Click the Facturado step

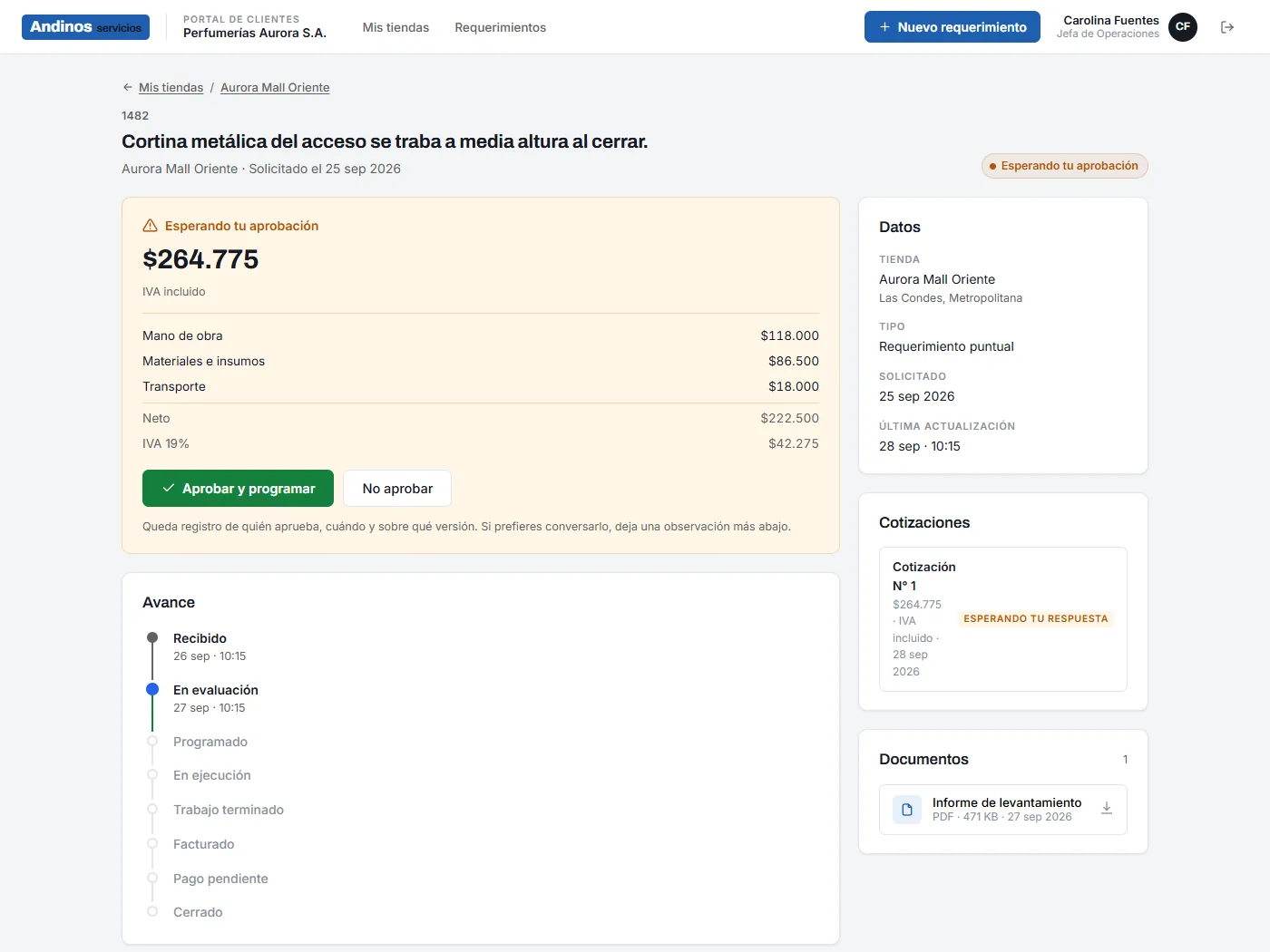tap(204, 844)
